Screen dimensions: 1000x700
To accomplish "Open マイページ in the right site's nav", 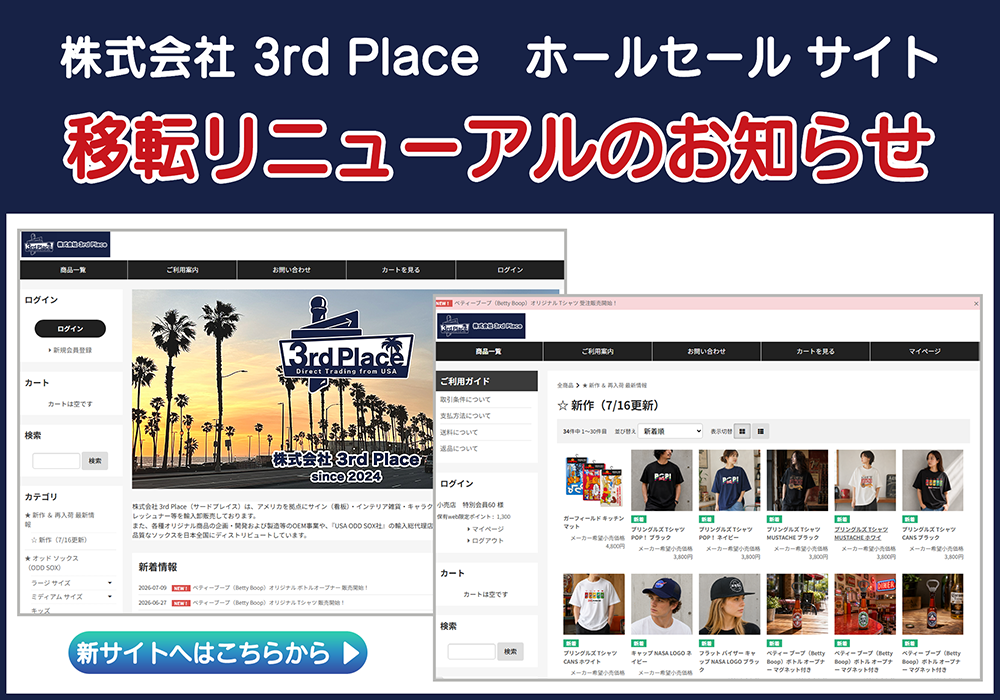I will click(x=925, y=351).
